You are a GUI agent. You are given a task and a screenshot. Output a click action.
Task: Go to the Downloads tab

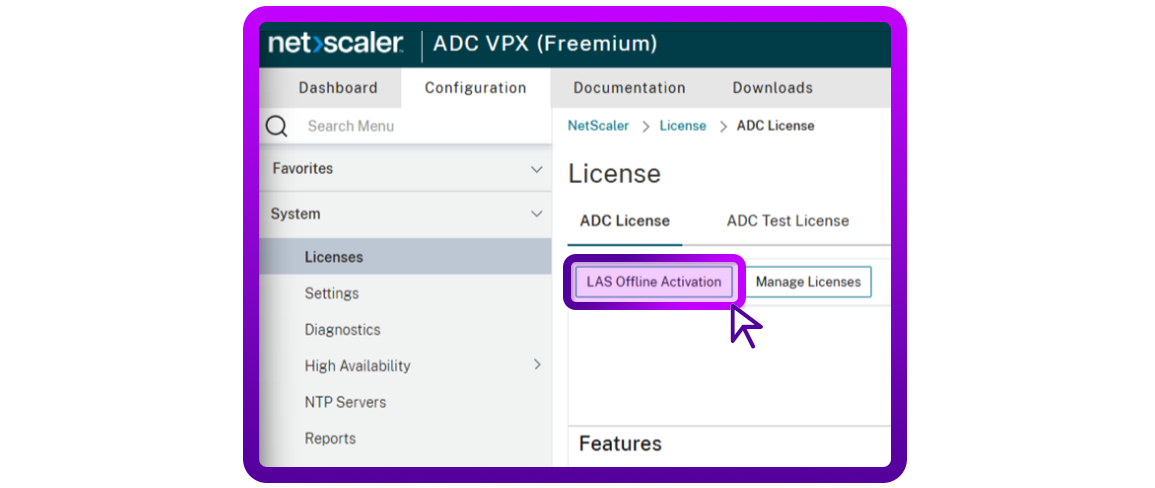[x=772, y=88]
